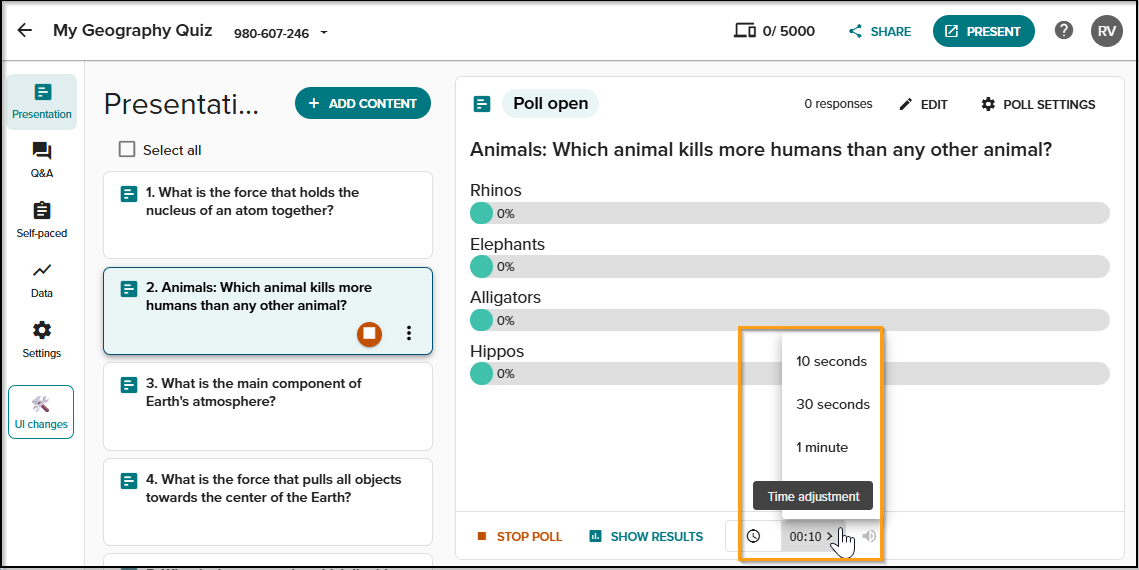
Task: Click poll icon of question 3 card
Action: [129, 385]
